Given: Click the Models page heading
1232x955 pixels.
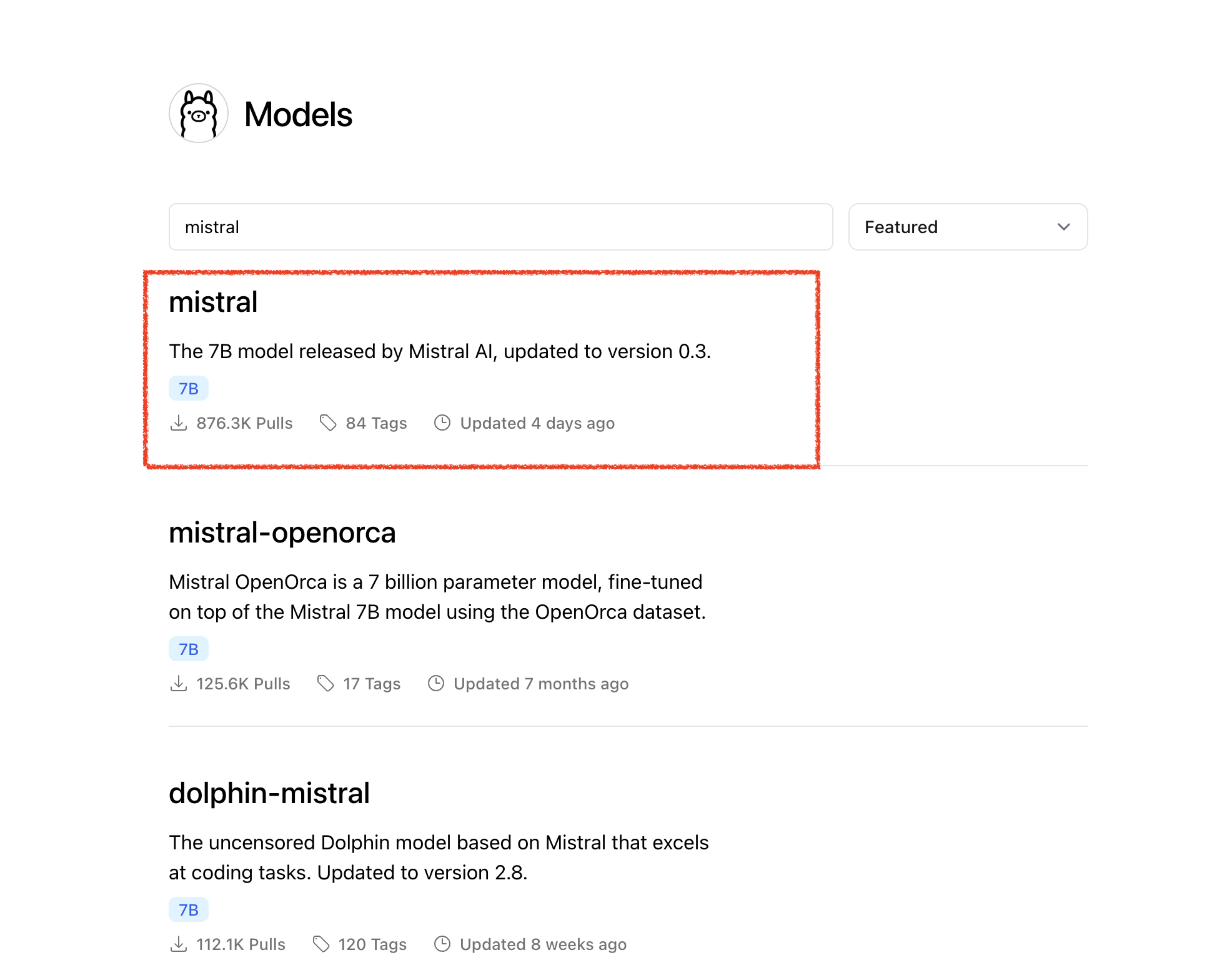Looking at the screenshot, I should [x=298, y=115].
